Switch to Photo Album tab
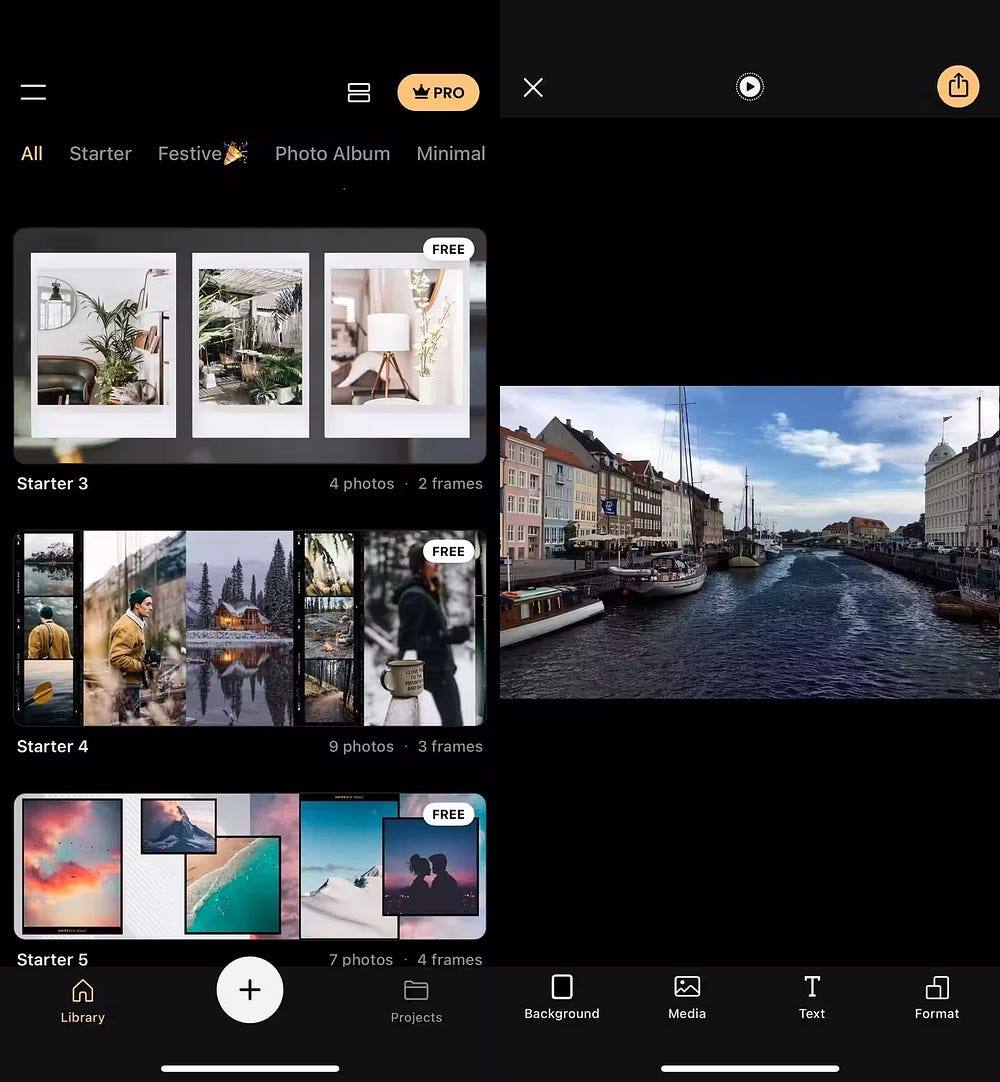The image size is (1000, 1082). click(x=332, y=153)
